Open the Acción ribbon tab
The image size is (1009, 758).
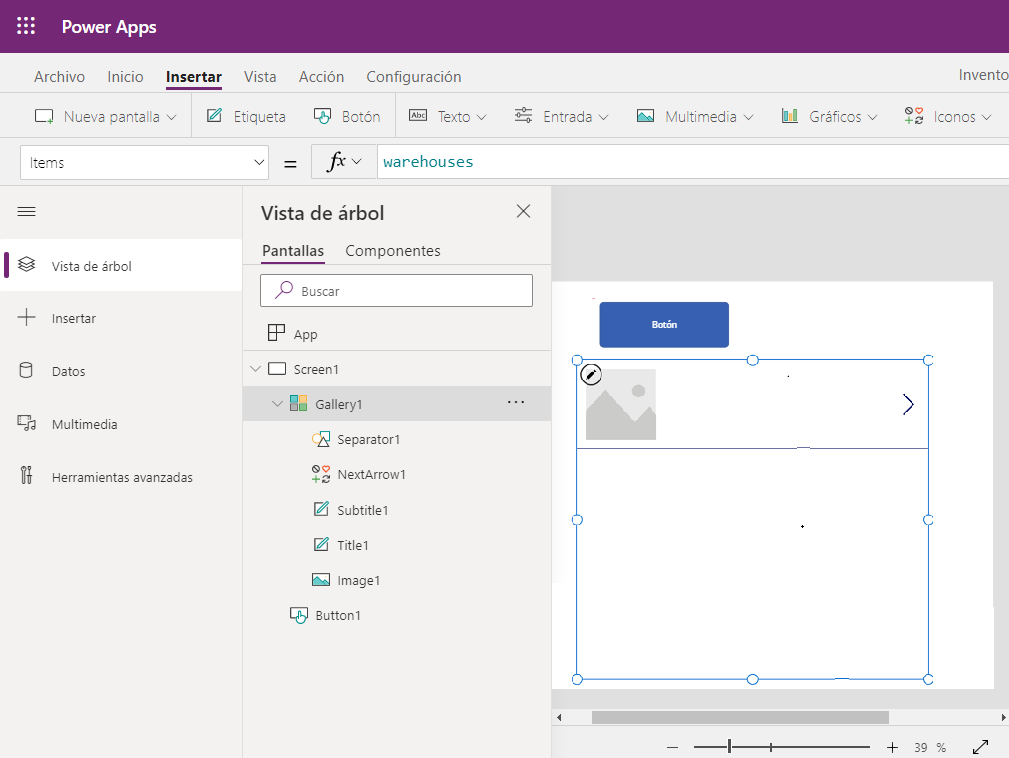click(x=321, y=77)
